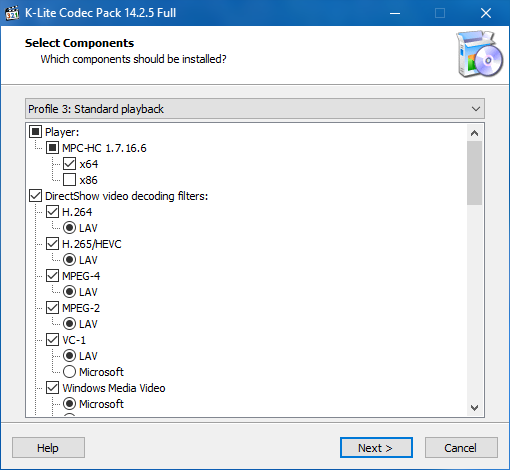The width and height of the screenshot is (510, 470).
Task: Toggle the MPC-HC 1.7.16.6 checkbox
Action: [x=53, y=148]
